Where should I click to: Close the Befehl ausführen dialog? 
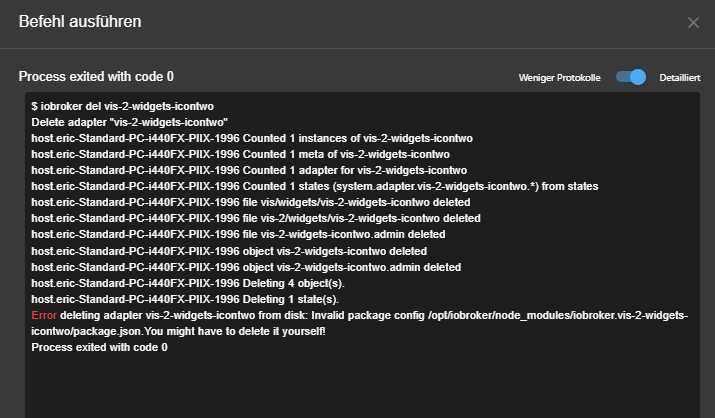(693, 22)
